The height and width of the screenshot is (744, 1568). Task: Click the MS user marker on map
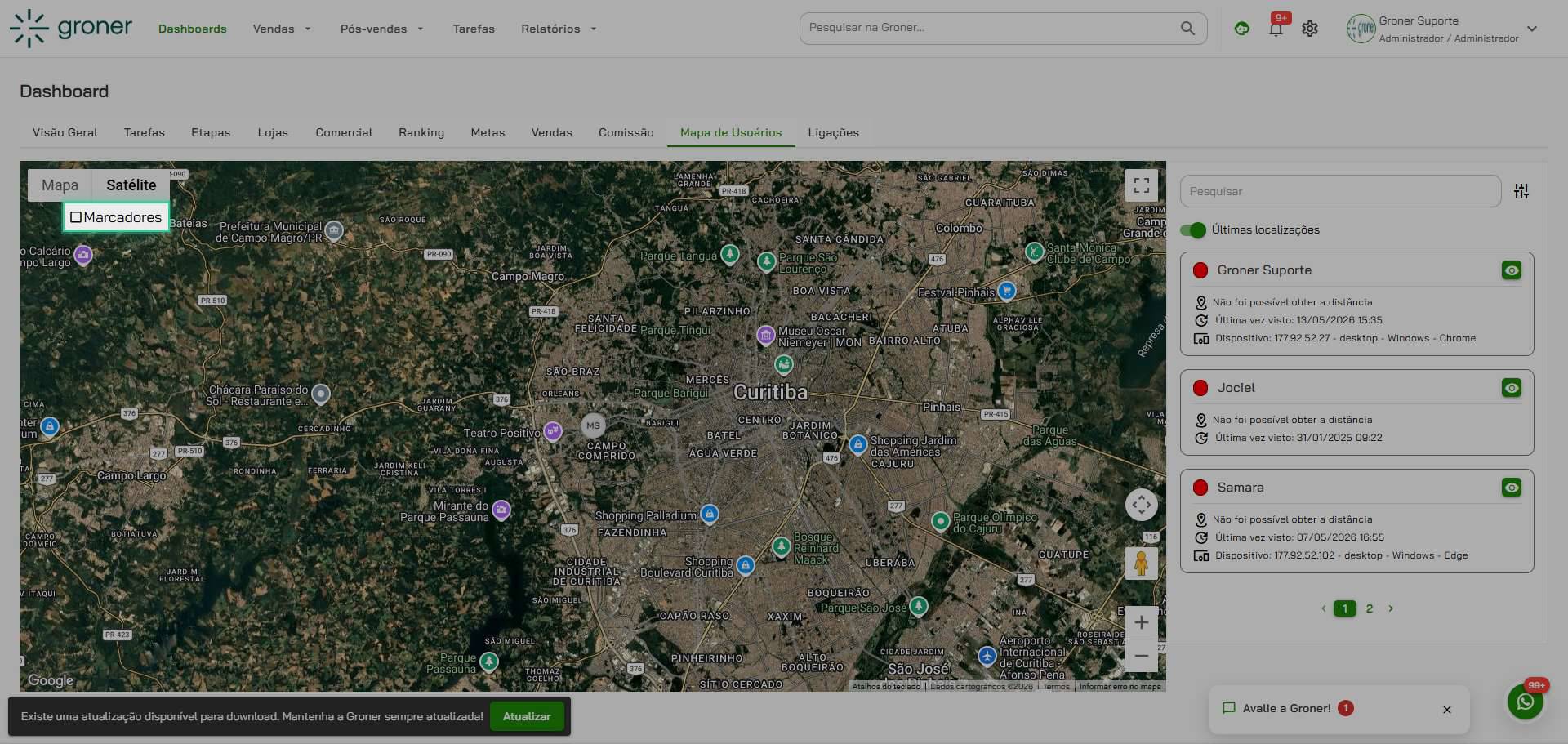tap(593, 425)
